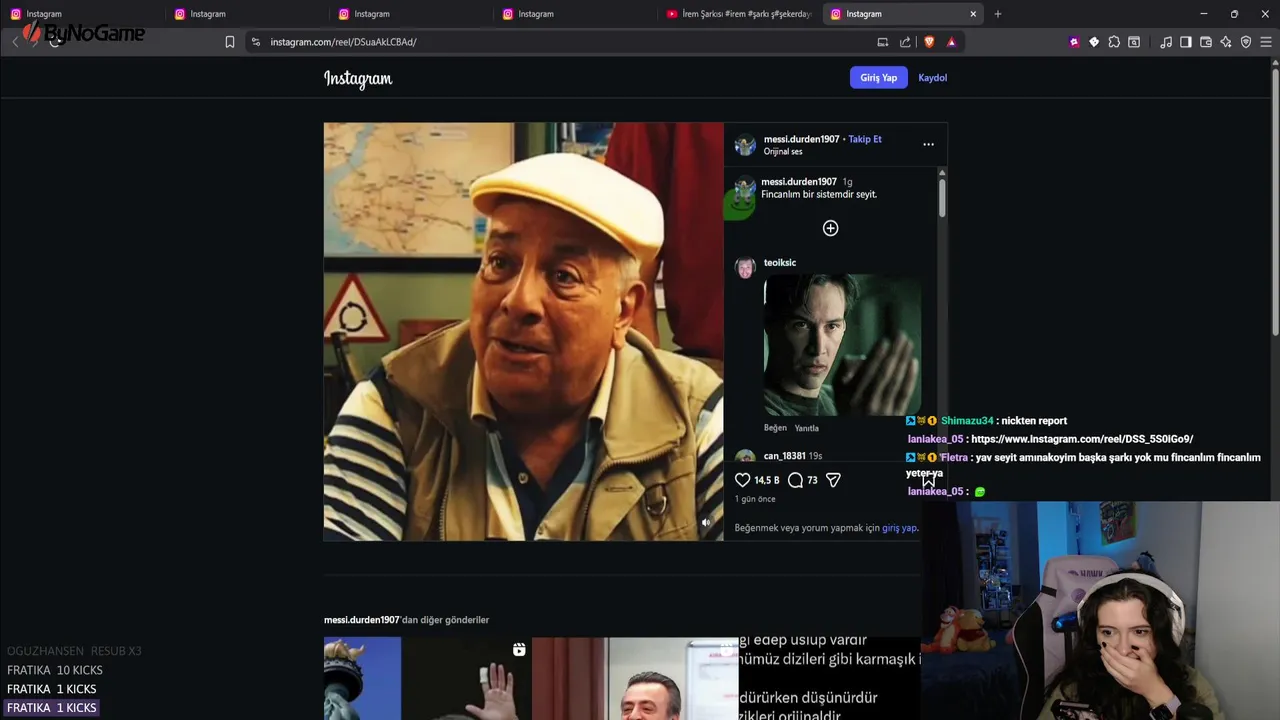
Task: Open the browser hamburger main menu
Action: pyautogui.click(x=1266, y=42)
